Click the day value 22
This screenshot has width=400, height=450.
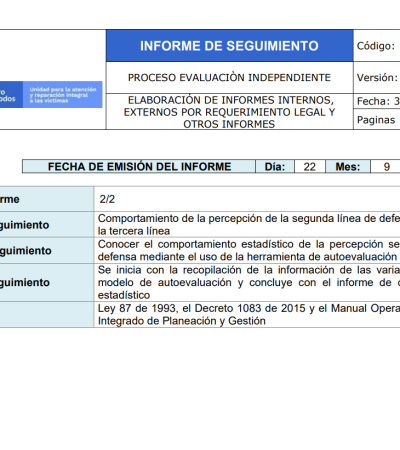click(310, 166)
